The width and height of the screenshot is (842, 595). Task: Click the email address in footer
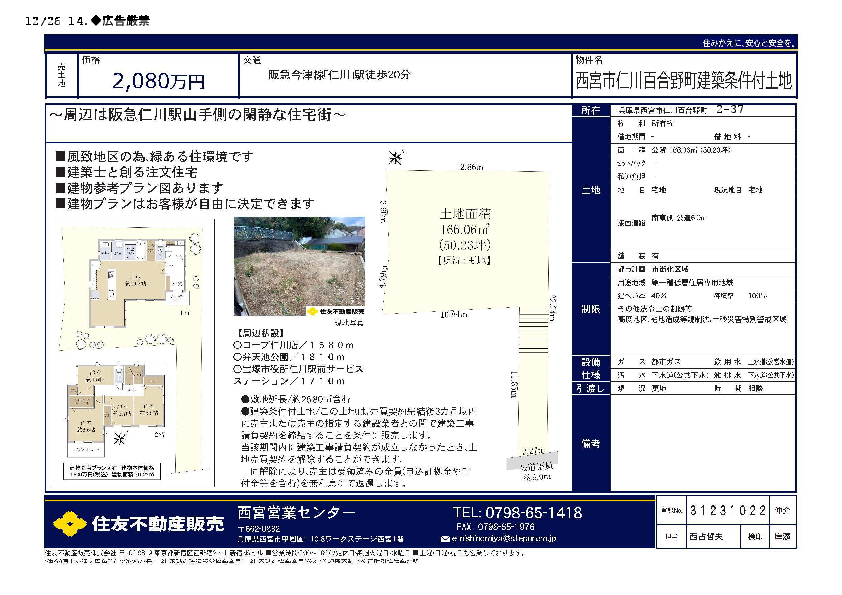(505, 538)
